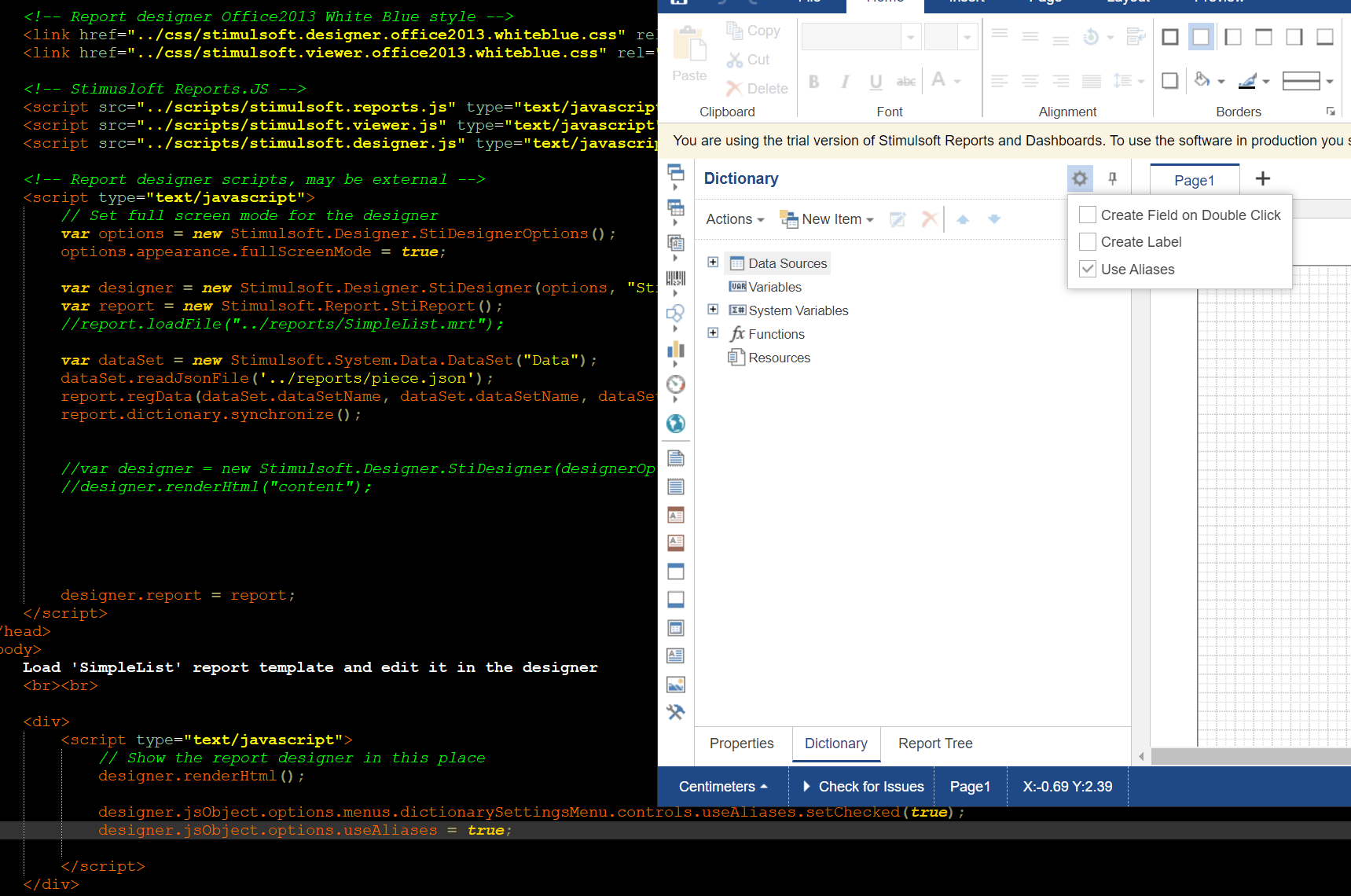Image resolution: width=1351 pixels, height=896 pixels.
Task: Open the Cross-bands category in the toolbox
Action: pos(676,212)
